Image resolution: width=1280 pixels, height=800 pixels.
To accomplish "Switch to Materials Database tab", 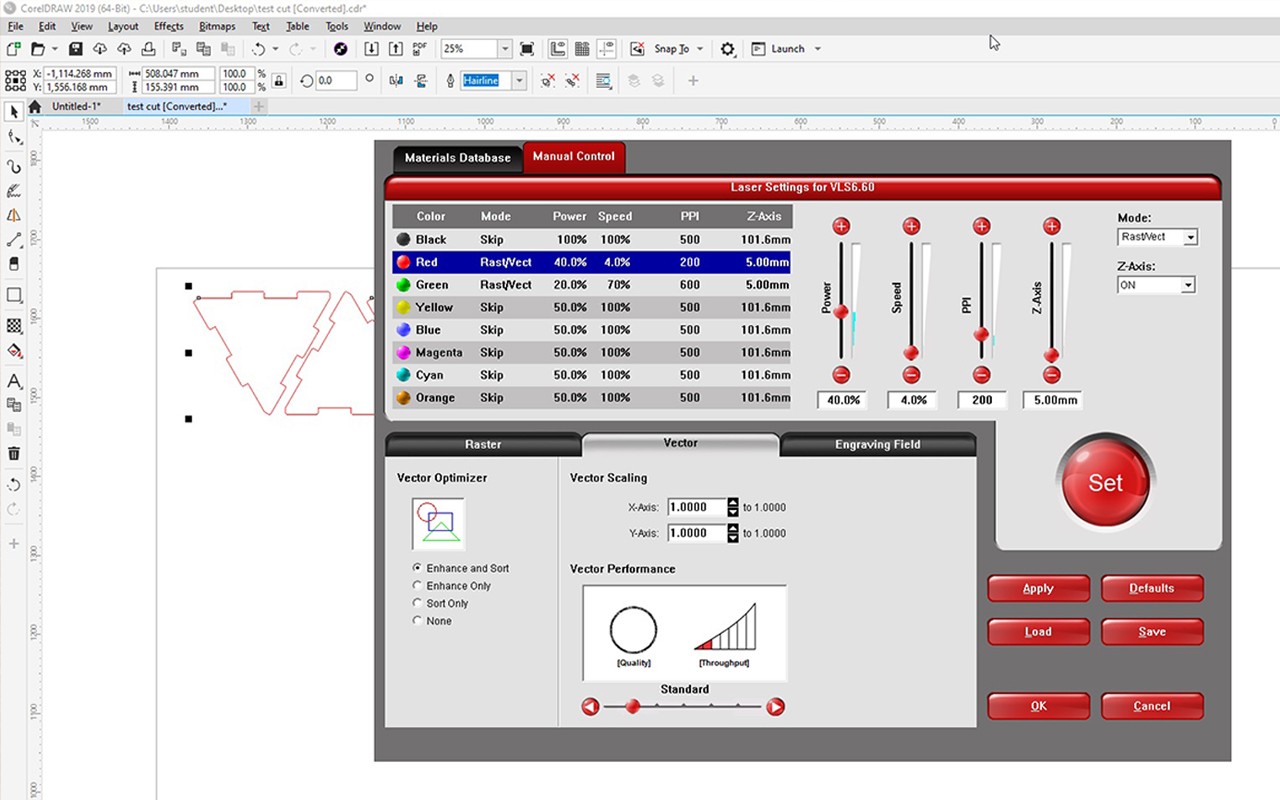I will [x=458, y=158].
